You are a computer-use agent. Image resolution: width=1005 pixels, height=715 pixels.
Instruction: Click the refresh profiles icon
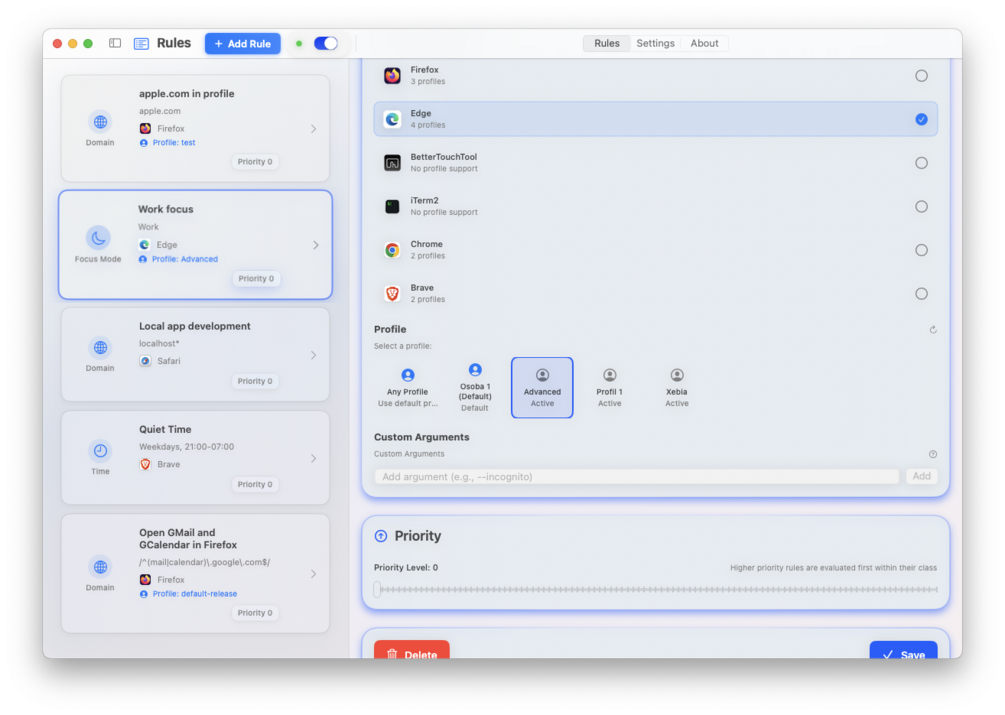[x=933, y=330]
